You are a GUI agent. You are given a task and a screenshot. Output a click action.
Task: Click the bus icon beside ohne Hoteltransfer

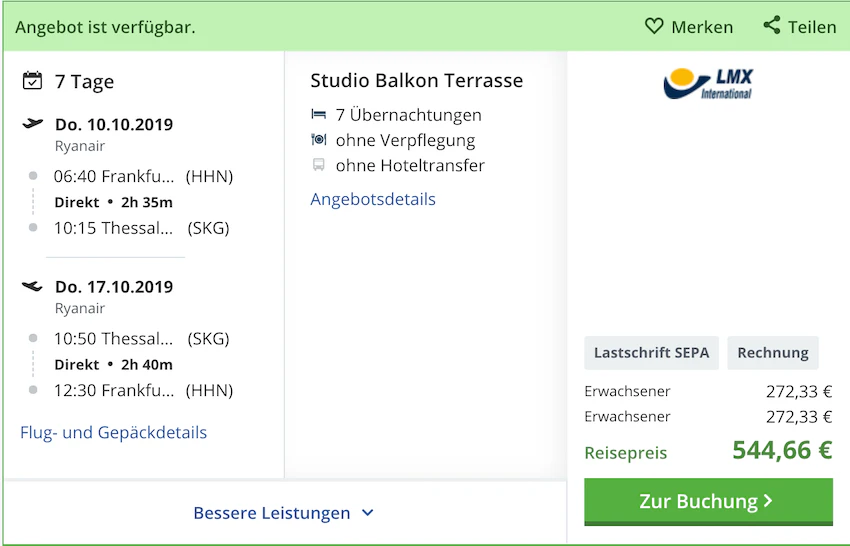click(x=319, y=165)
